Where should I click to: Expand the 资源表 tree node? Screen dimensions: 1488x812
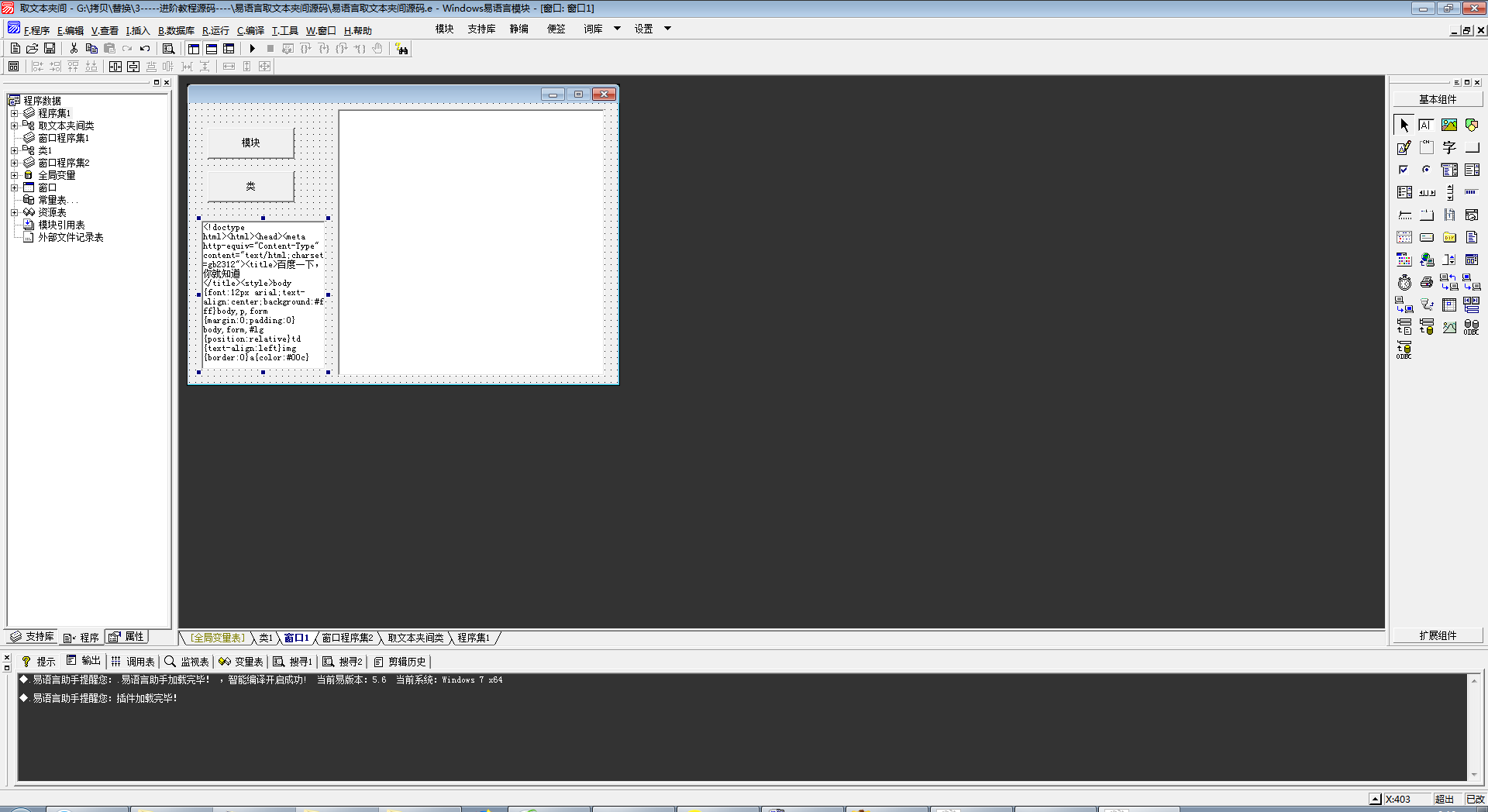click(14, 212)
